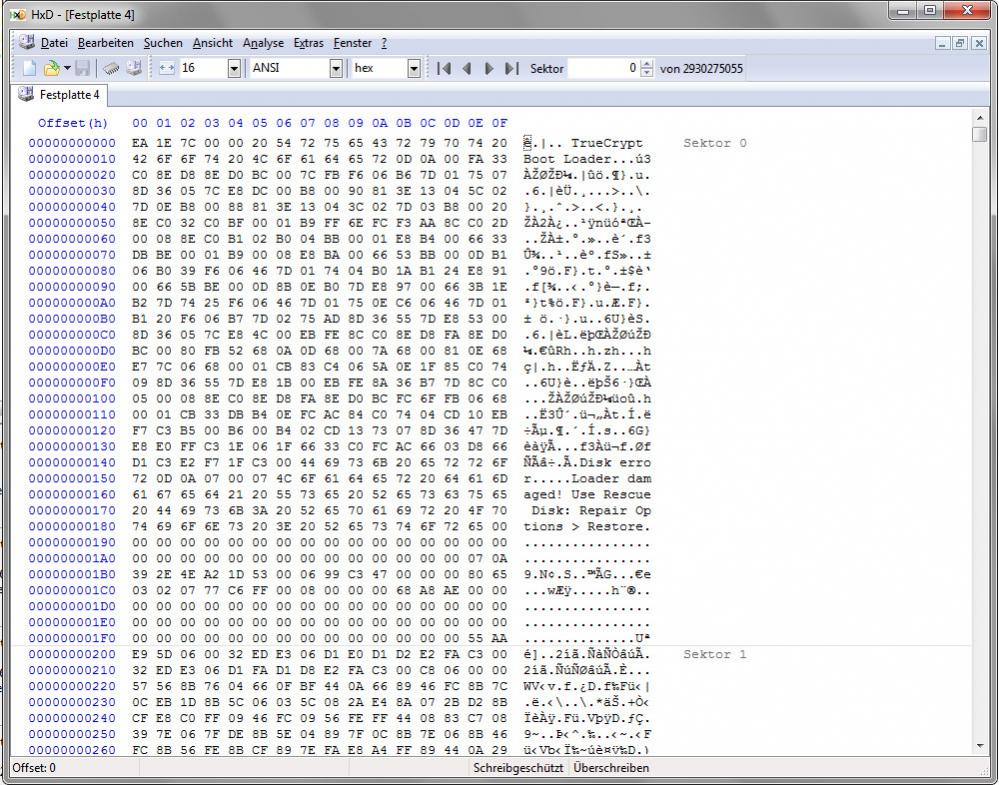Click offset row 00000000000

tap(72, 143)
